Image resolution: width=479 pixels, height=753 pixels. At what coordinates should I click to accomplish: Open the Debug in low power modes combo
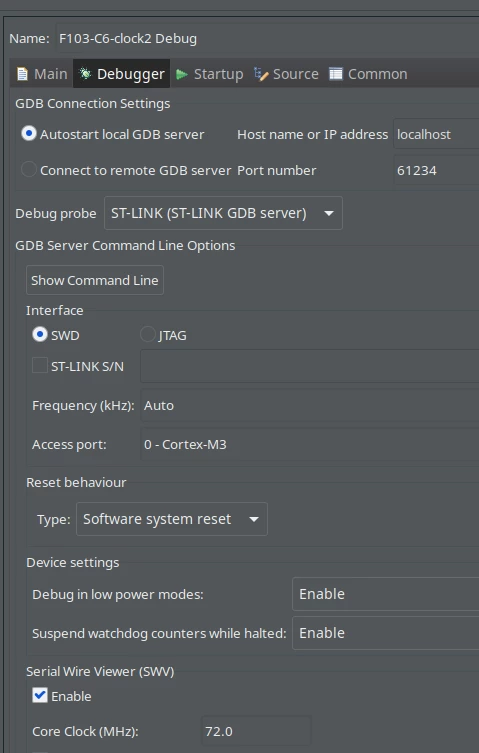click(x=386, y=594)
